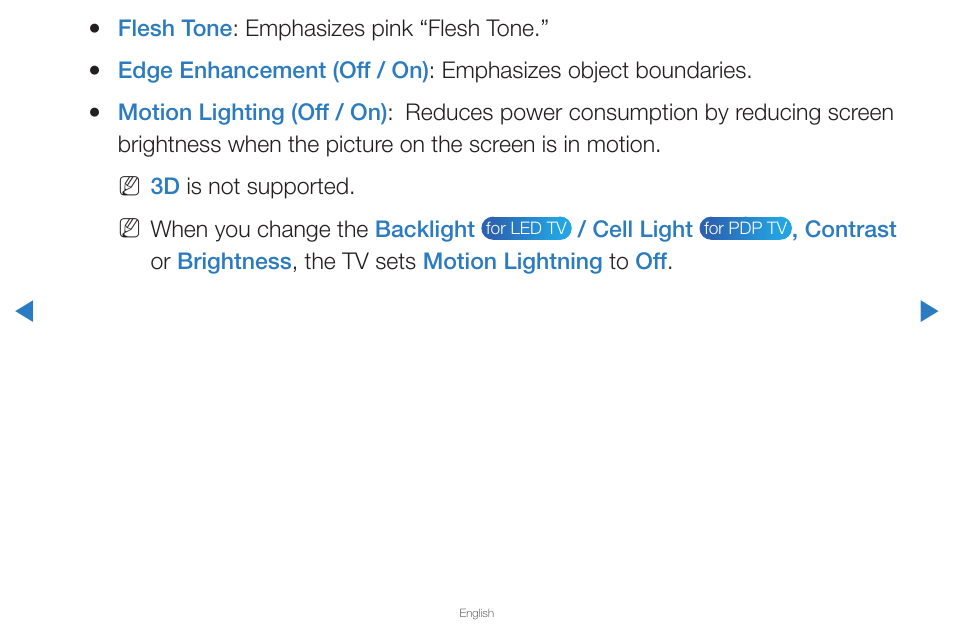Click the Motion Lightning term
Screen dimensions: 954x624
click(x=512, y=262)
